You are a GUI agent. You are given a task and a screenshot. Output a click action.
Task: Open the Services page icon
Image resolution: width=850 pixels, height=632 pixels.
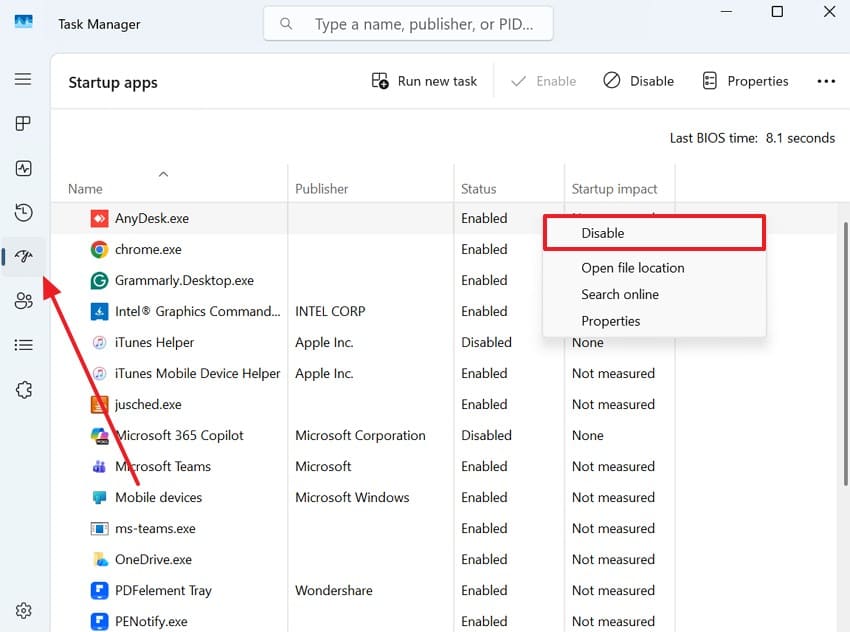pyautogui.click(x=23, y=390)
